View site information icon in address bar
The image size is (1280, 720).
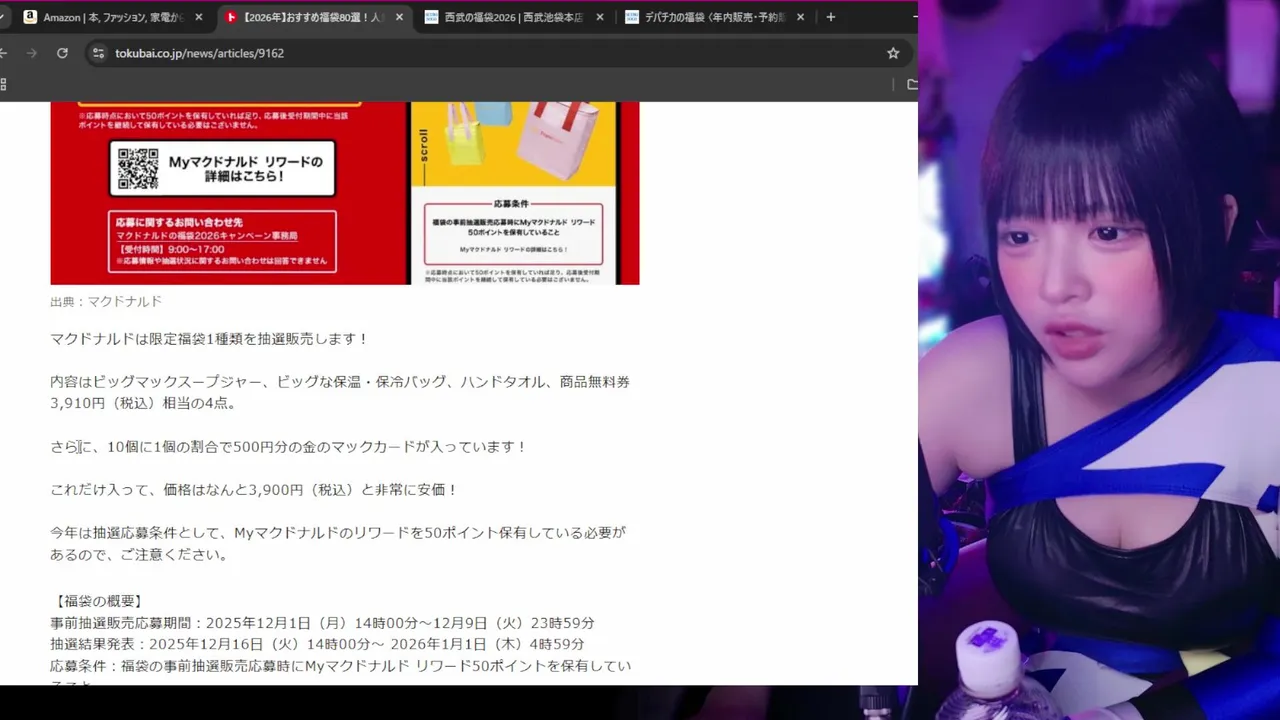(98, 53)
